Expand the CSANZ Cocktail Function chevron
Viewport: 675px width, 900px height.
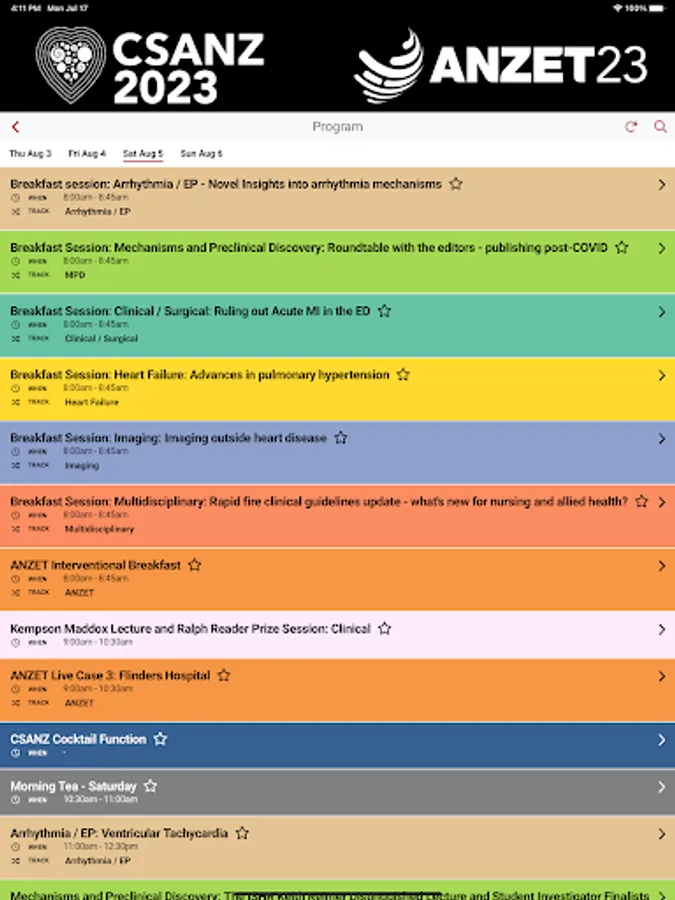click(x=662, y=740)
